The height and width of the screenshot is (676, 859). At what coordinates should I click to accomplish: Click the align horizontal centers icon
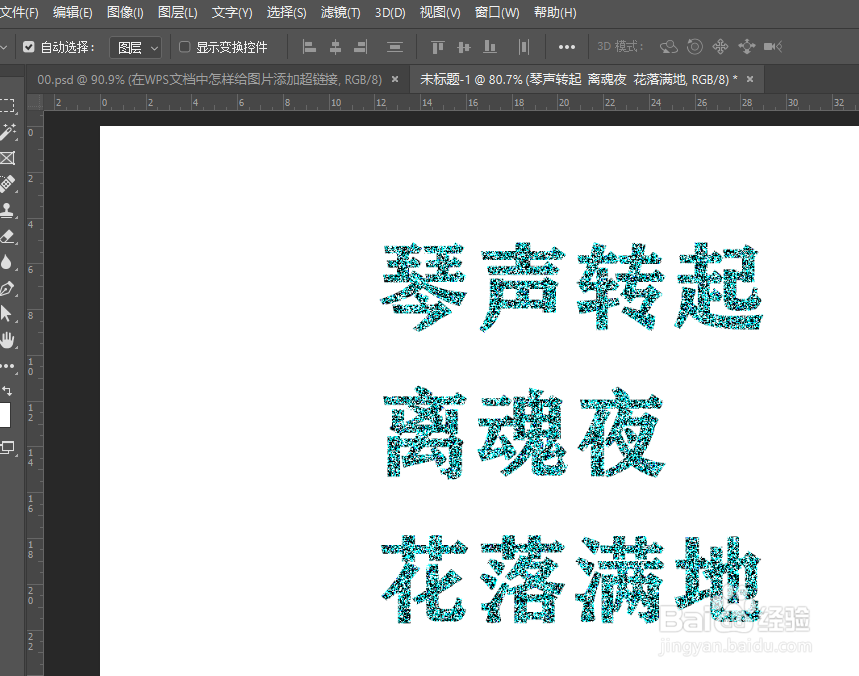tap(335, 47)
